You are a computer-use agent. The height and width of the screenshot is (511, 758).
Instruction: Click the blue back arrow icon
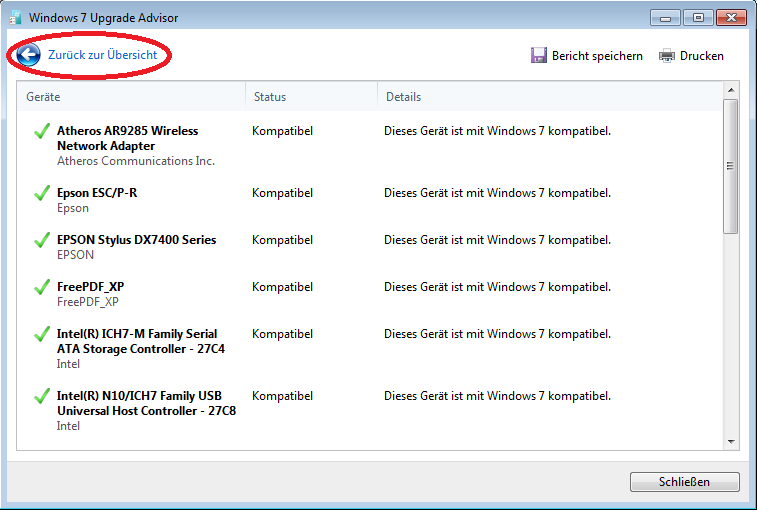[x=28, y=55]
